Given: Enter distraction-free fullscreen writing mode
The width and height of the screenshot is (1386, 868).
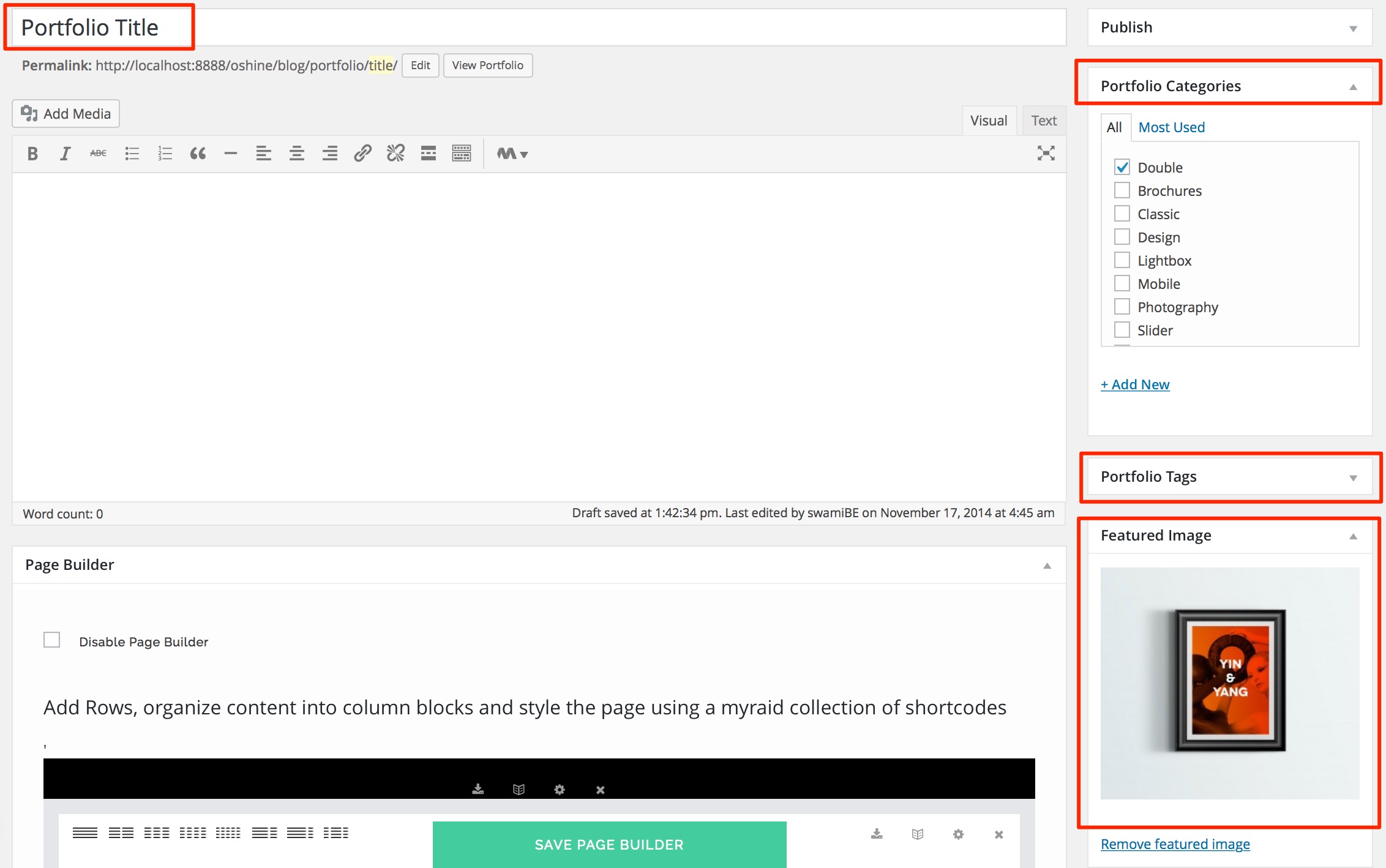Looking at the screenshot, I should [1046, 153].
